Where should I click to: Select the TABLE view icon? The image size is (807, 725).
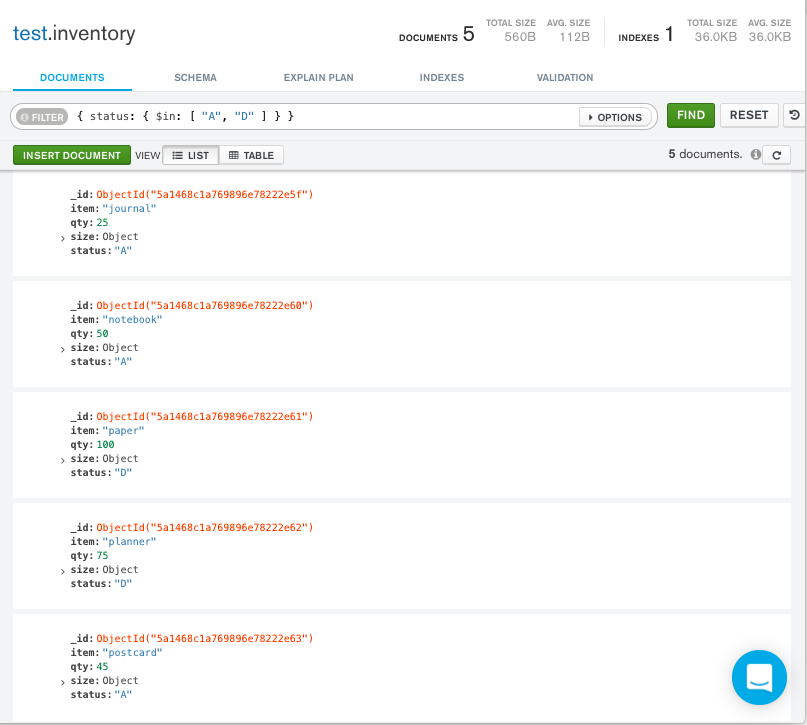click(252, 154)
